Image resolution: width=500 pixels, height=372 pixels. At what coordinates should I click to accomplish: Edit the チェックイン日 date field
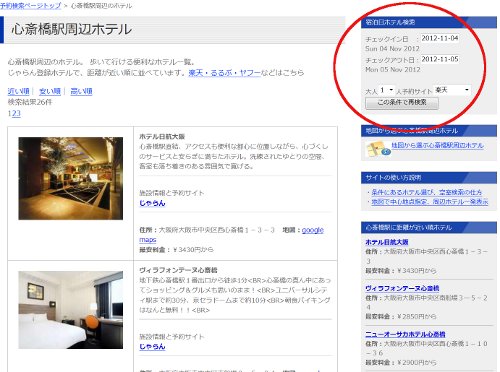pyautogui.click(x=440, y=38)
